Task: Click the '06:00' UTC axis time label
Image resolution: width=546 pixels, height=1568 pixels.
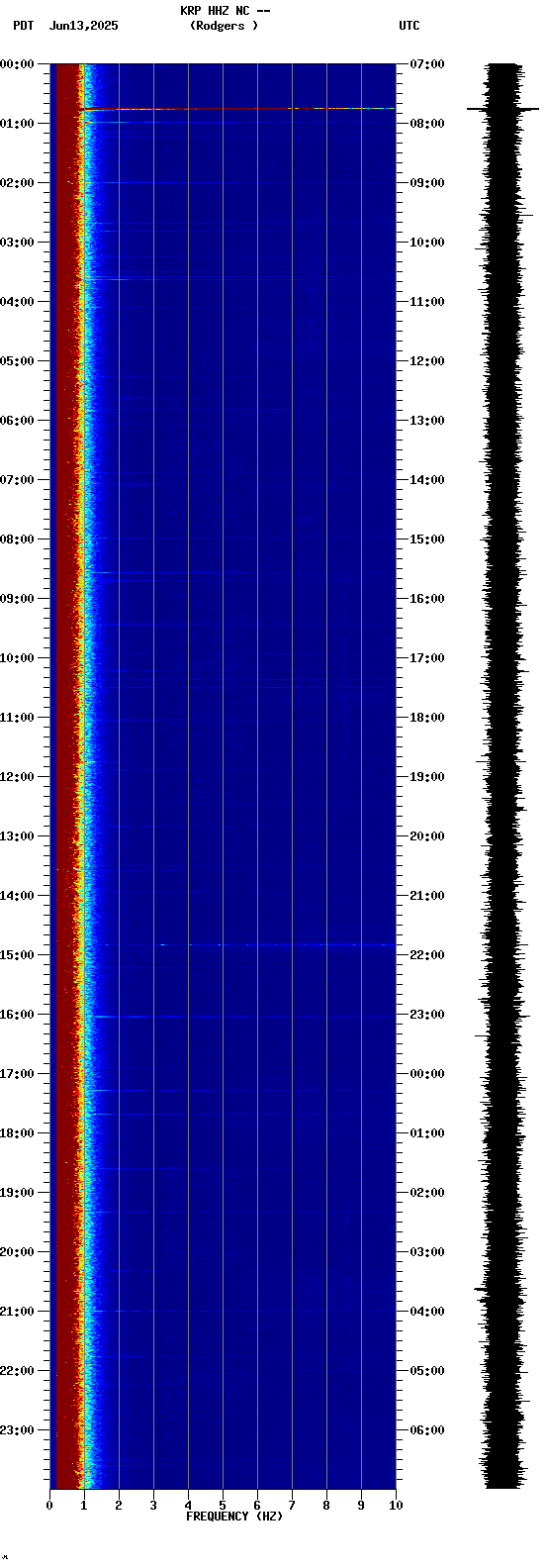Action: pos(427,1430)
